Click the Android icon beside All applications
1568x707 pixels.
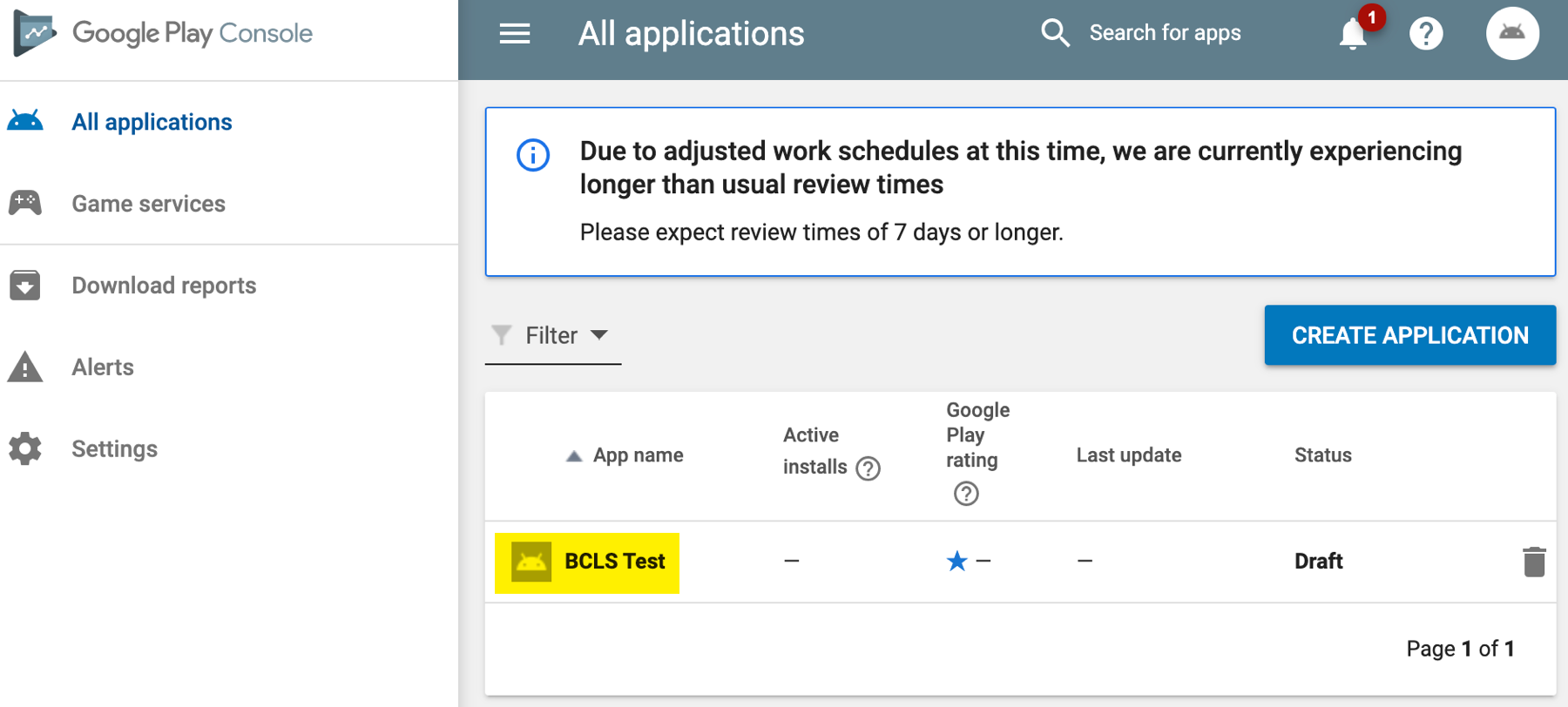coord(25,121)
